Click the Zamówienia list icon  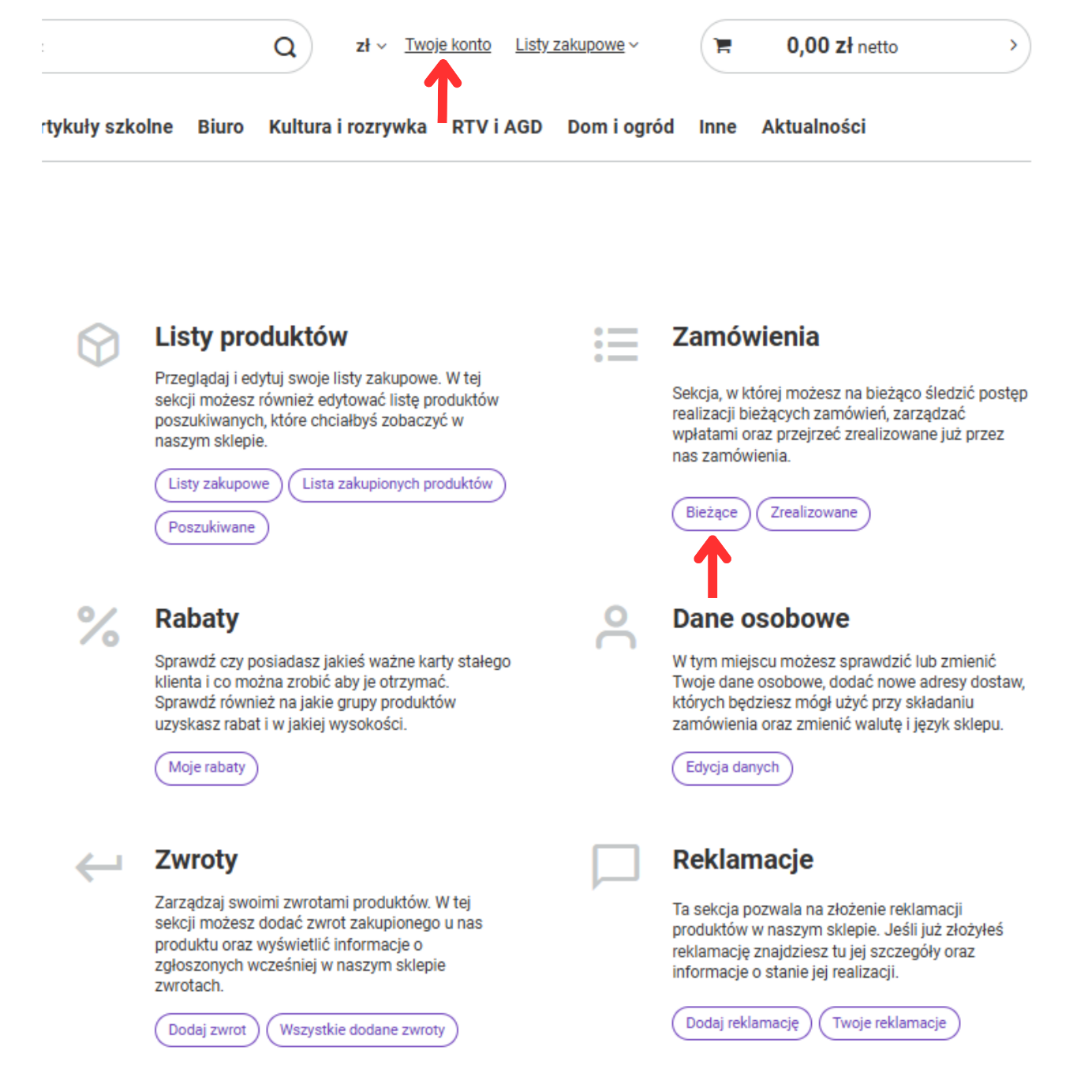pyautogui.click(x=616, y=345)
